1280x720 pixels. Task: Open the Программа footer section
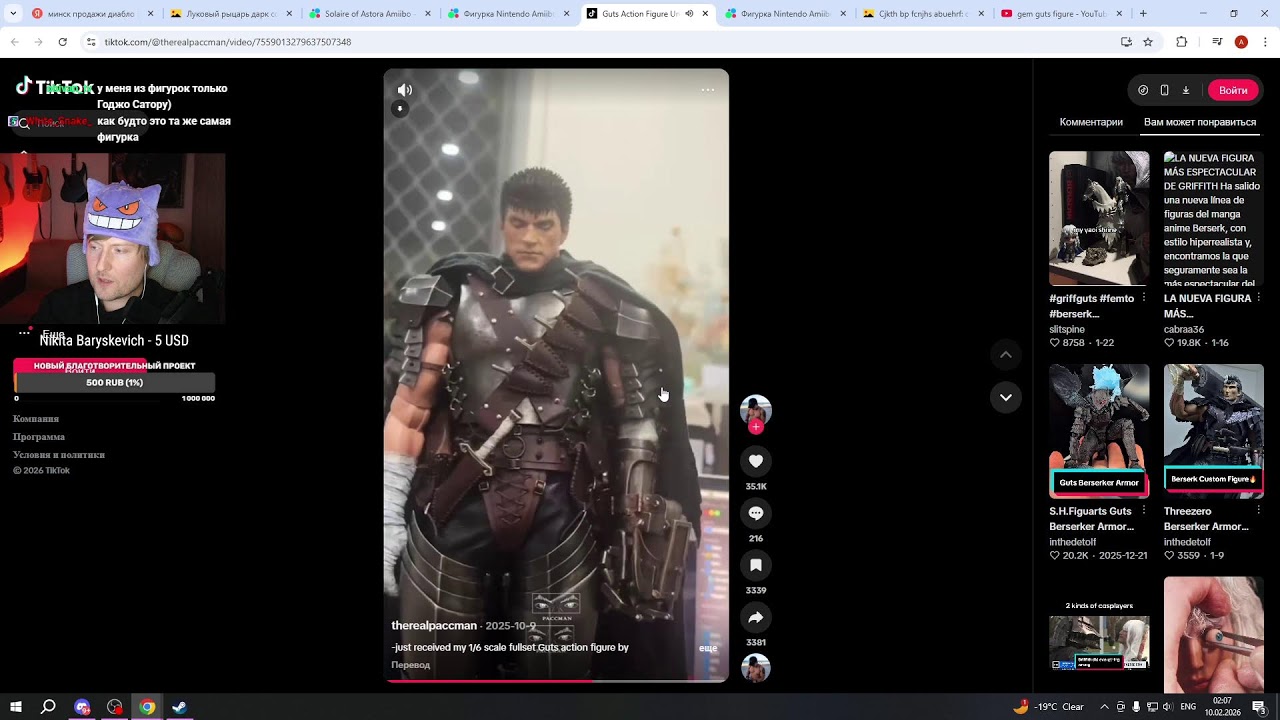tap(39, 437)
